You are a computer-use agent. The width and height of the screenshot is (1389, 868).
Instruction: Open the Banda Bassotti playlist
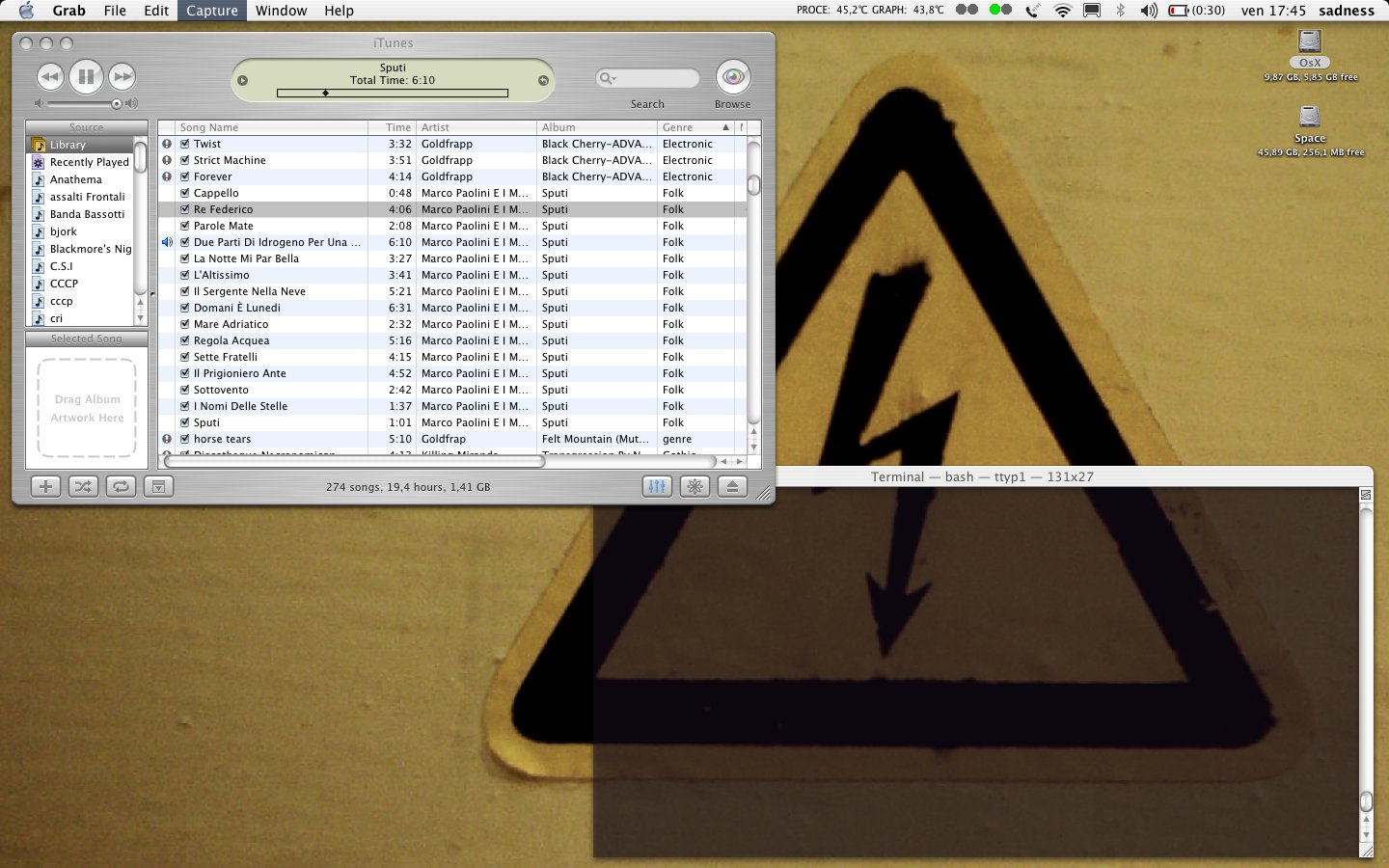pyautogui.click(x=79, y=214)
